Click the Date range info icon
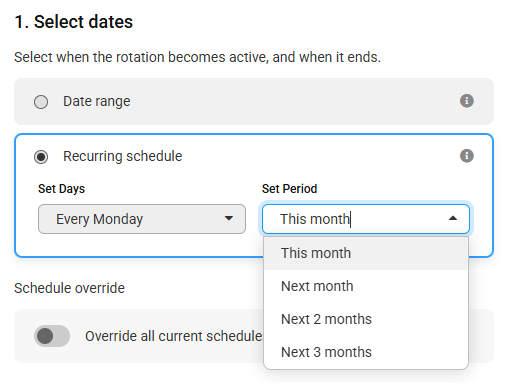This screenshot has height=383, width=516. tap(467, 101)
